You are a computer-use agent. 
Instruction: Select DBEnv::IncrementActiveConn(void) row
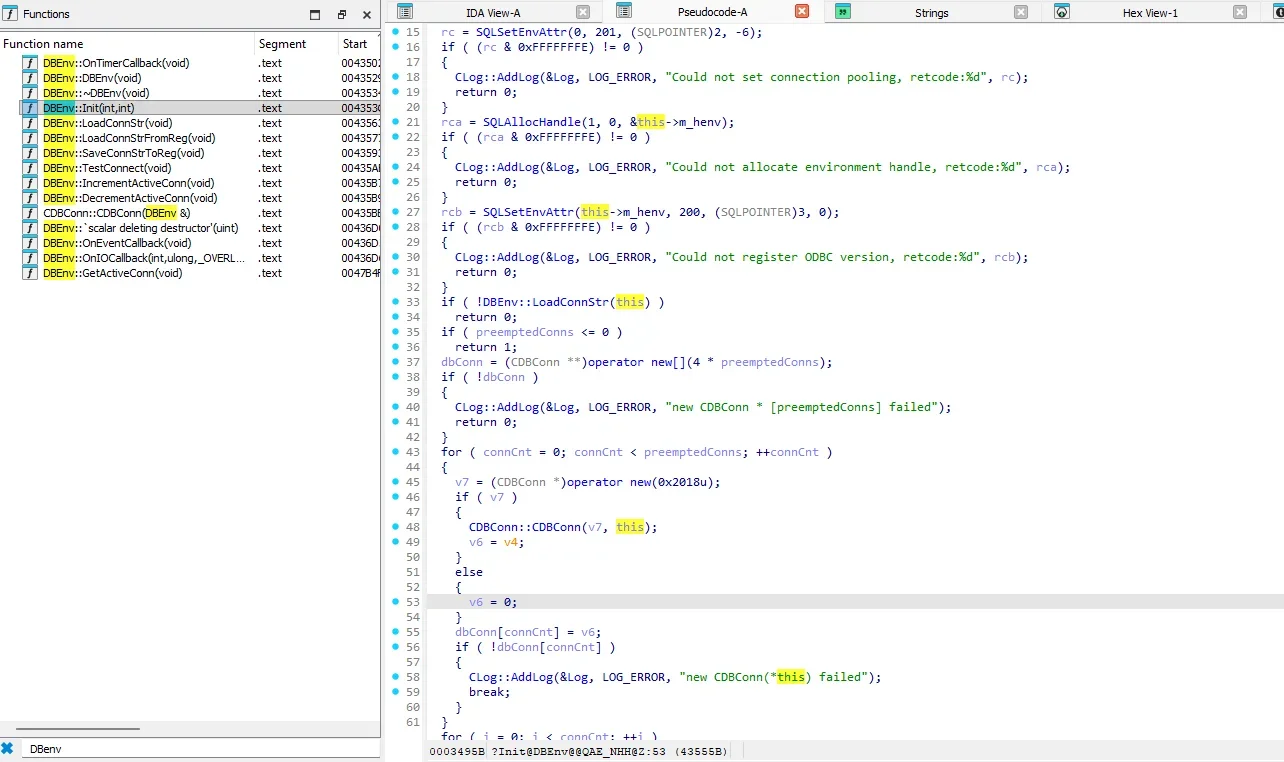(190, 183)
